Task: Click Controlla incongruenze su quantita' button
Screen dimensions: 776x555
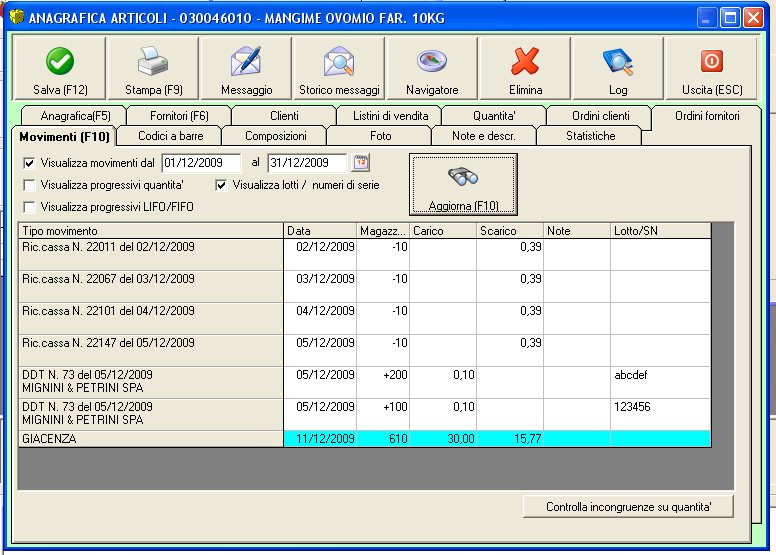Action: pyautogui.click(x=628, y=507)
